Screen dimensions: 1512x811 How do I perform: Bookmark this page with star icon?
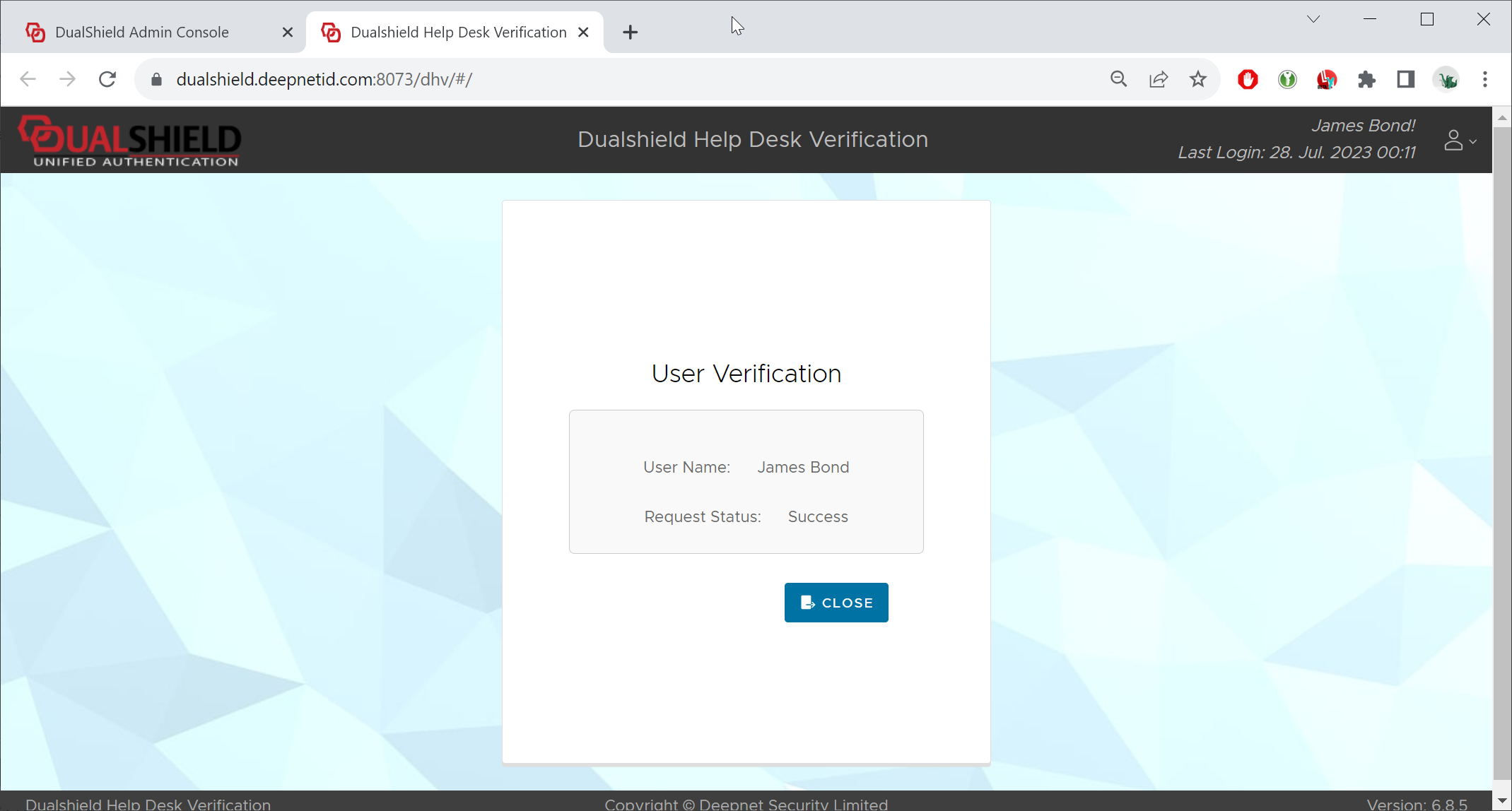(x=1197, y=79)
